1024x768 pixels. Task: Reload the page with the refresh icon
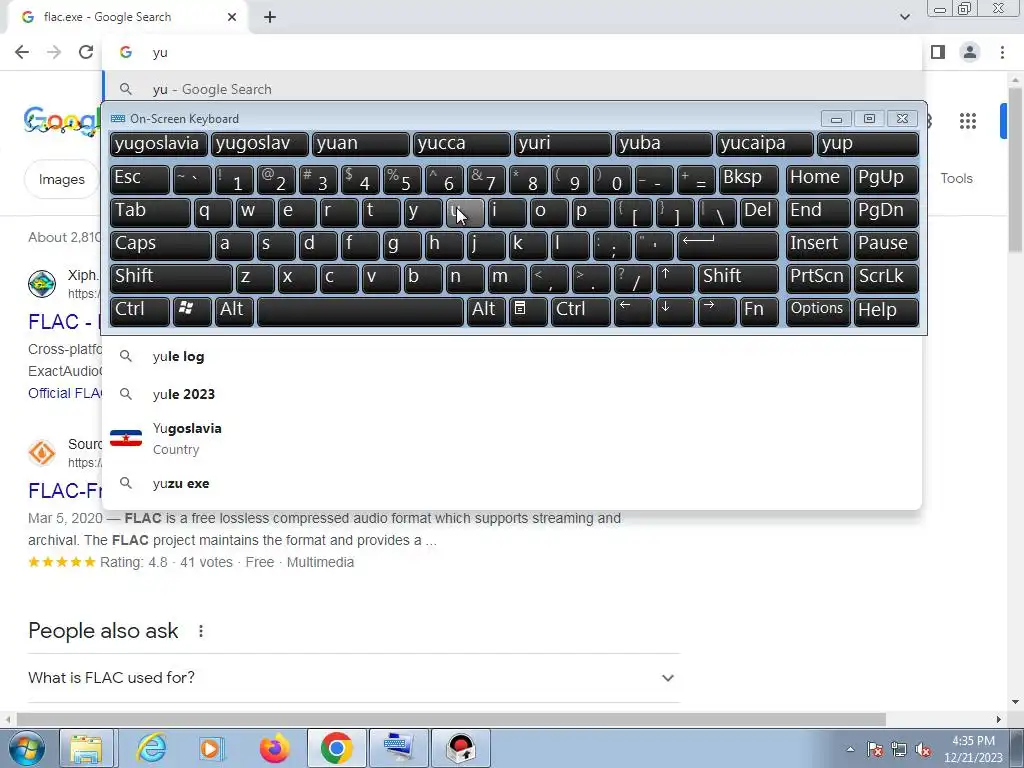click(86, 52)
